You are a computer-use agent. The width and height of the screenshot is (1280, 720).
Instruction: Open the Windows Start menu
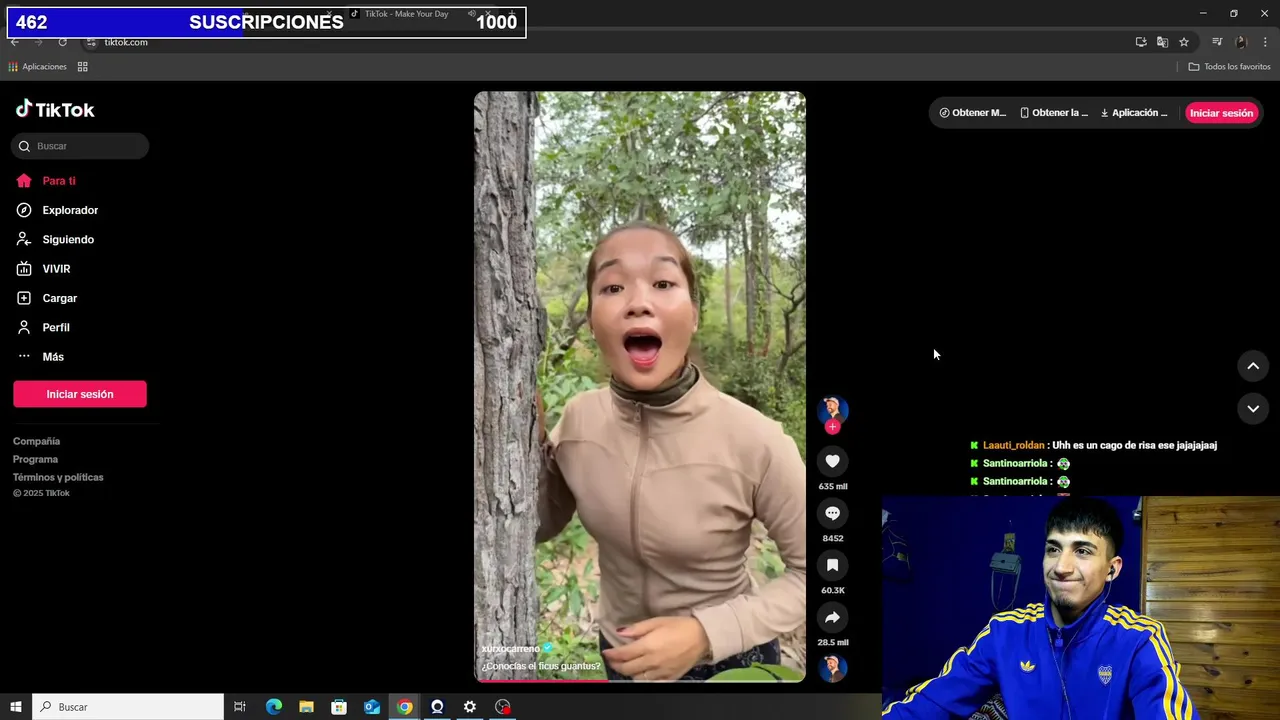coord(16,707)
